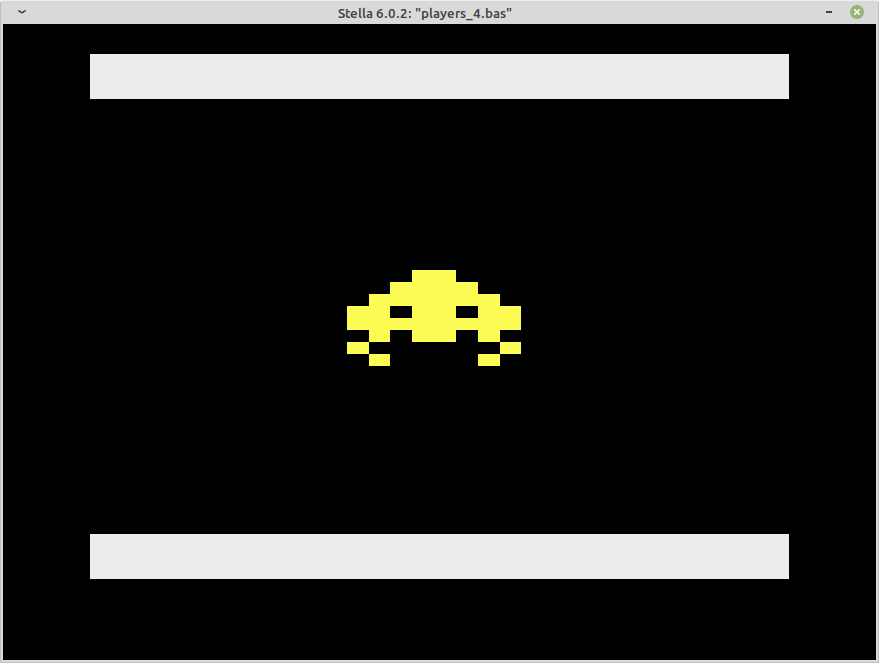Click the yellow alien sprite
Viewport: 879px width, 663px height.
[x=434, y=318]
